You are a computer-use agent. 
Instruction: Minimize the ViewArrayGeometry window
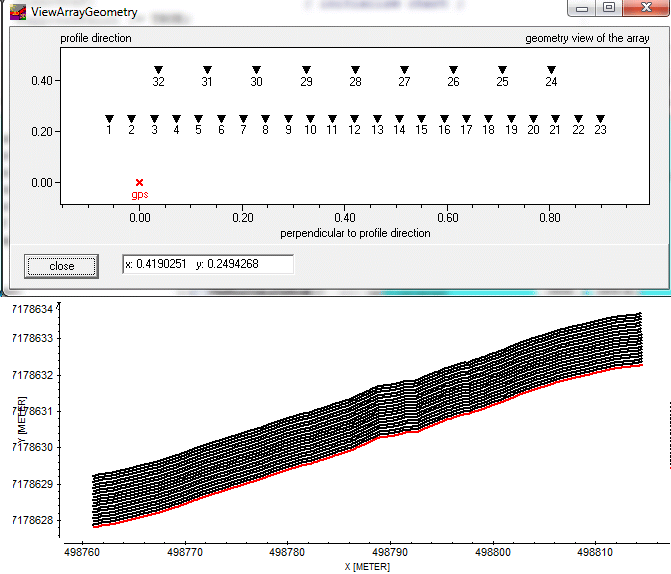[x=583, y=9]
